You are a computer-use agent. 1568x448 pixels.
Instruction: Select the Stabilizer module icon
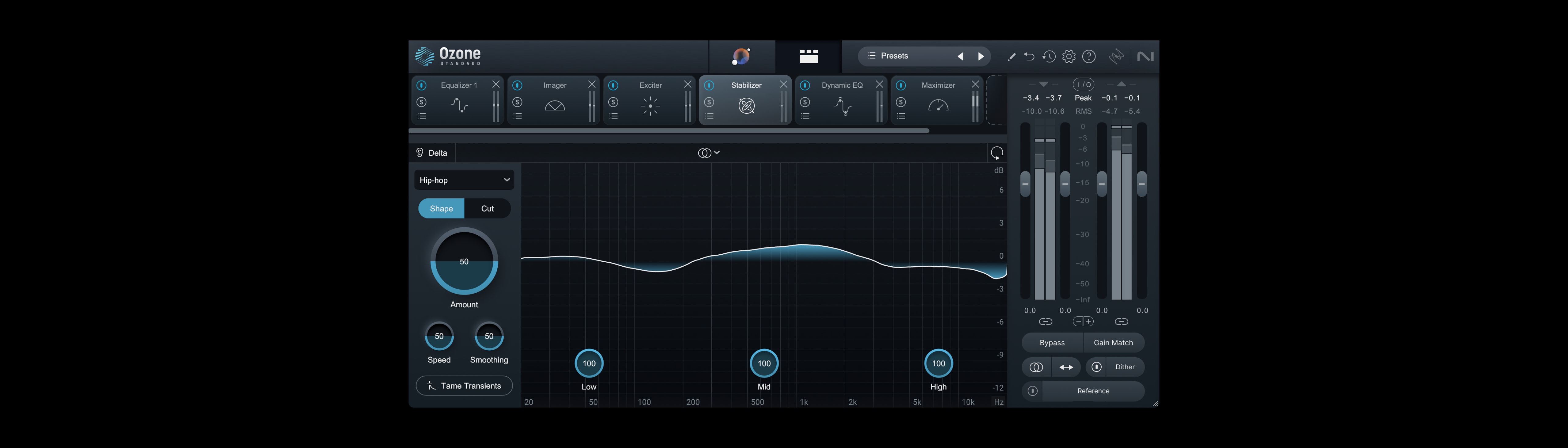click(746, 106)
